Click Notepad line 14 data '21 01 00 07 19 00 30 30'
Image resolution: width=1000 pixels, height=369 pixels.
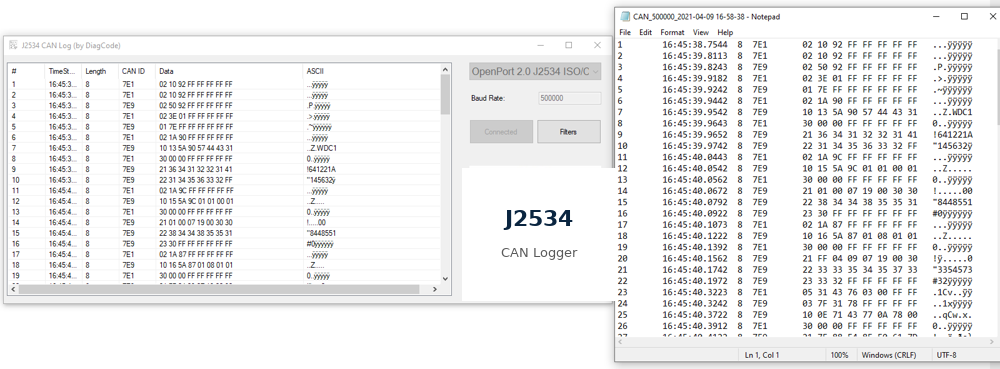pos(860,191)
